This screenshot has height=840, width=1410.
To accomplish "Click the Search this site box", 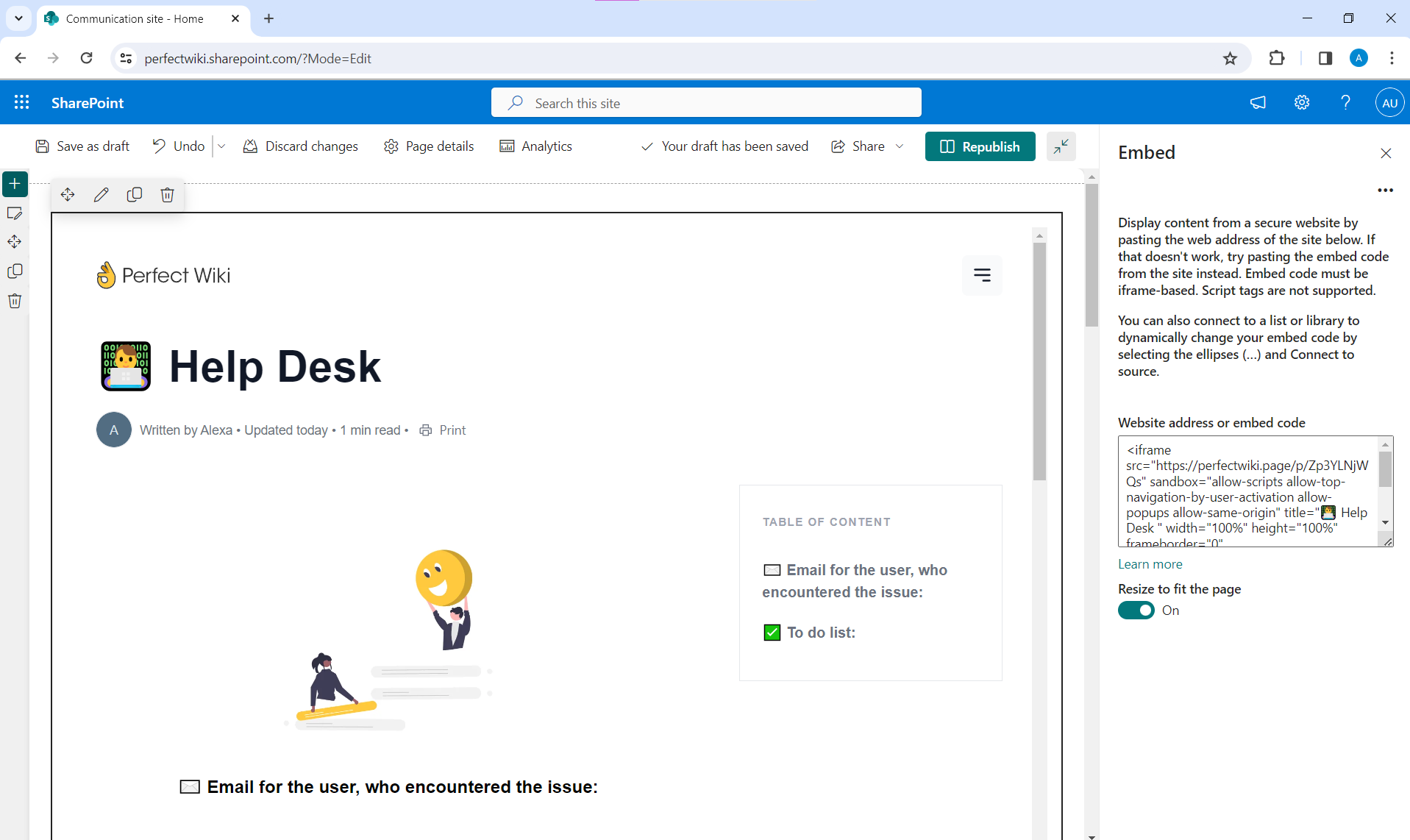I will coord(706,103).
